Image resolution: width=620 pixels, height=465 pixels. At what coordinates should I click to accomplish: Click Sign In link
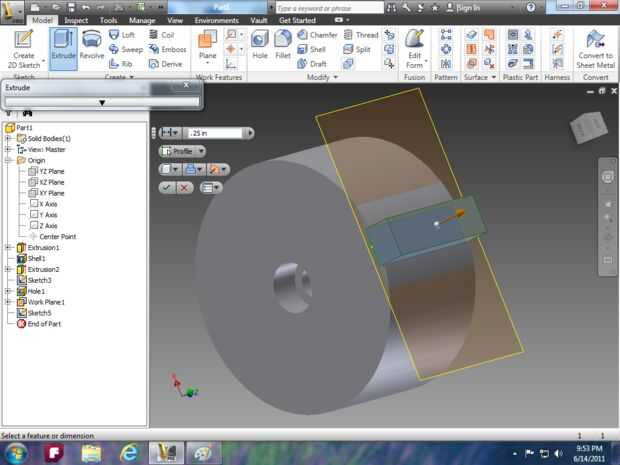463,8
